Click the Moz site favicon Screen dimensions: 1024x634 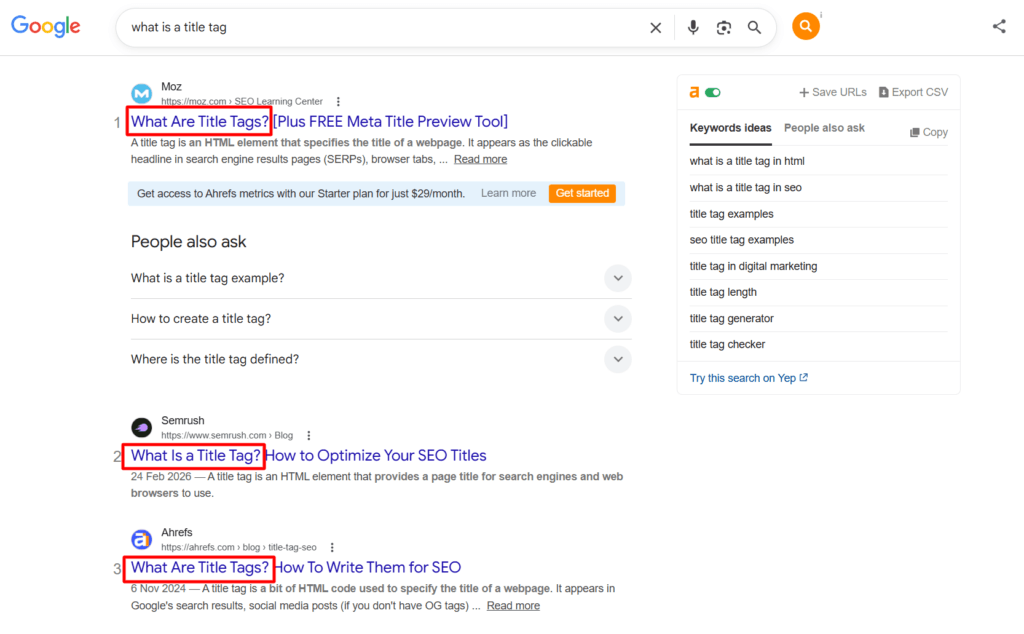[142, 93]
